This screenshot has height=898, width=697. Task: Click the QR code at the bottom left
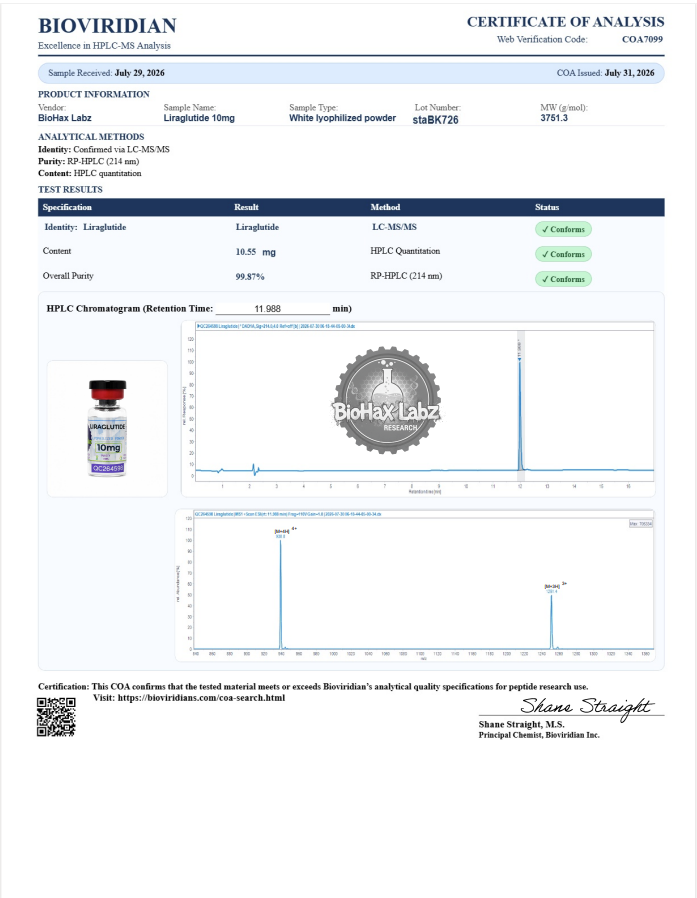click(56, 716)
